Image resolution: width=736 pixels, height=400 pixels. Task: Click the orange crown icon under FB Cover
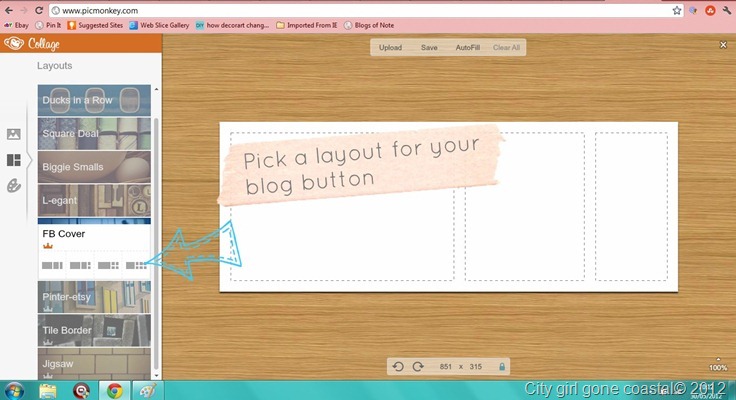pos(48,246)
